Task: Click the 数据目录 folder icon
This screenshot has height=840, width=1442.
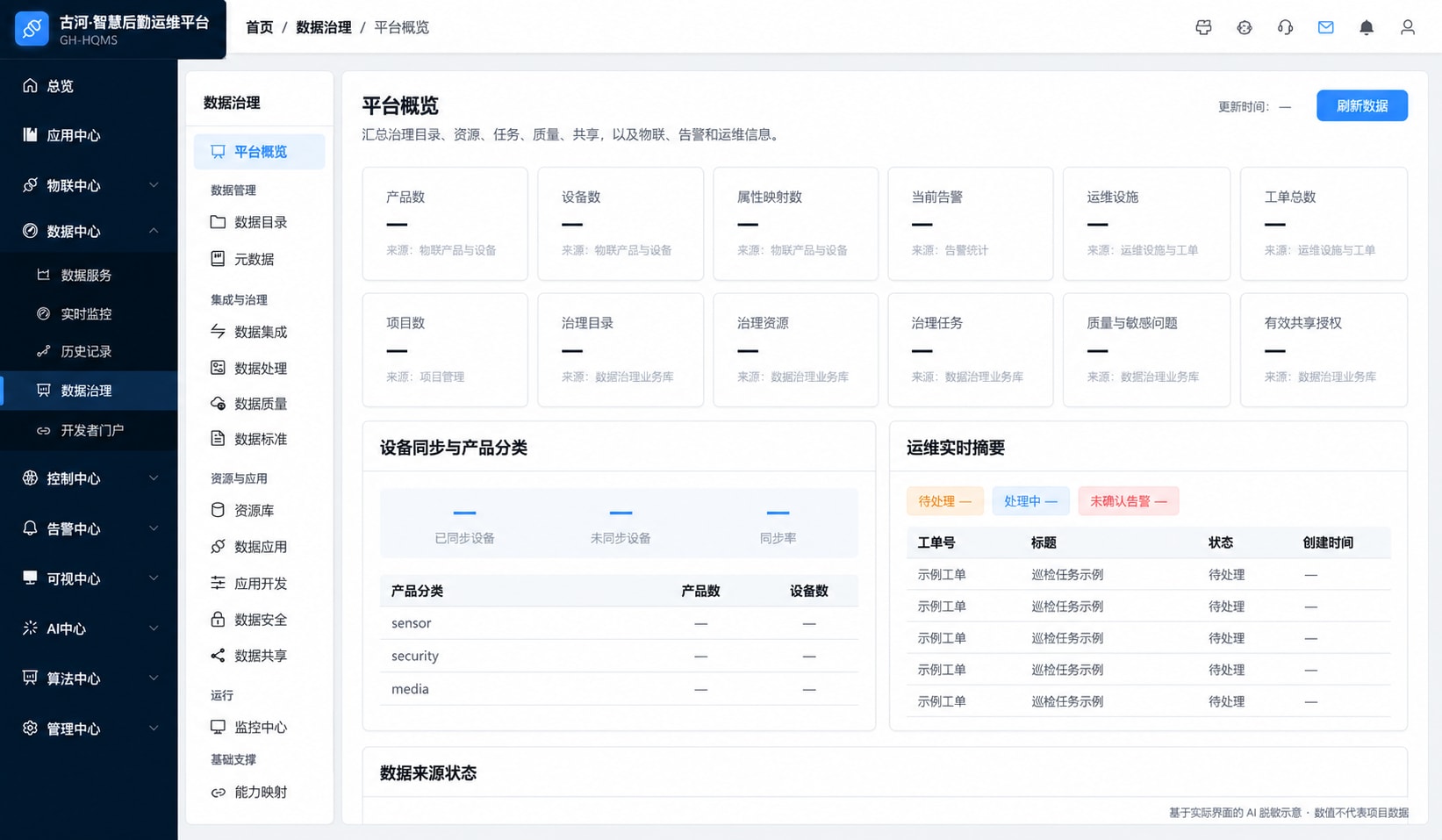Action: pyautogui.click(x=218, y=222)
